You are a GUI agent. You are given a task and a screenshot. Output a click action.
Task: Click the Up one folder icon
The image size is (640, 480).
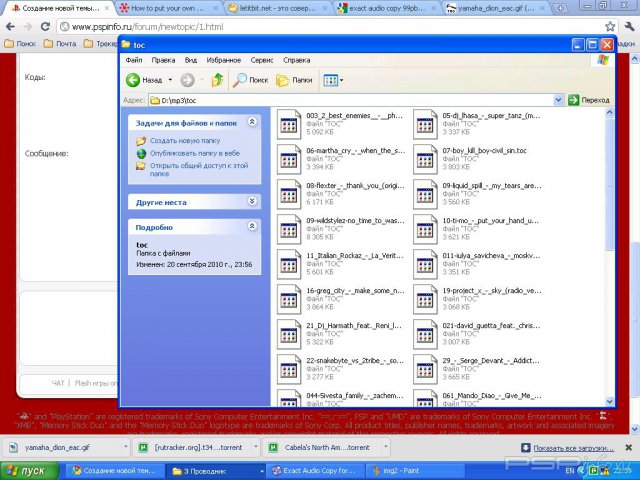pos(217,80)
